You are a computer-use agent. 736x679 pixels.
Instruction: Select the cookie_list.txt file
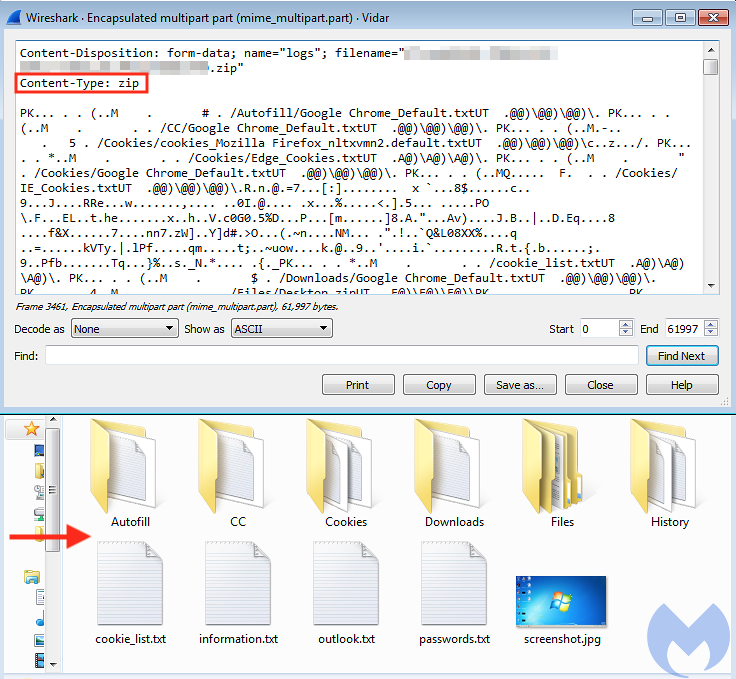tap(130, 590)
